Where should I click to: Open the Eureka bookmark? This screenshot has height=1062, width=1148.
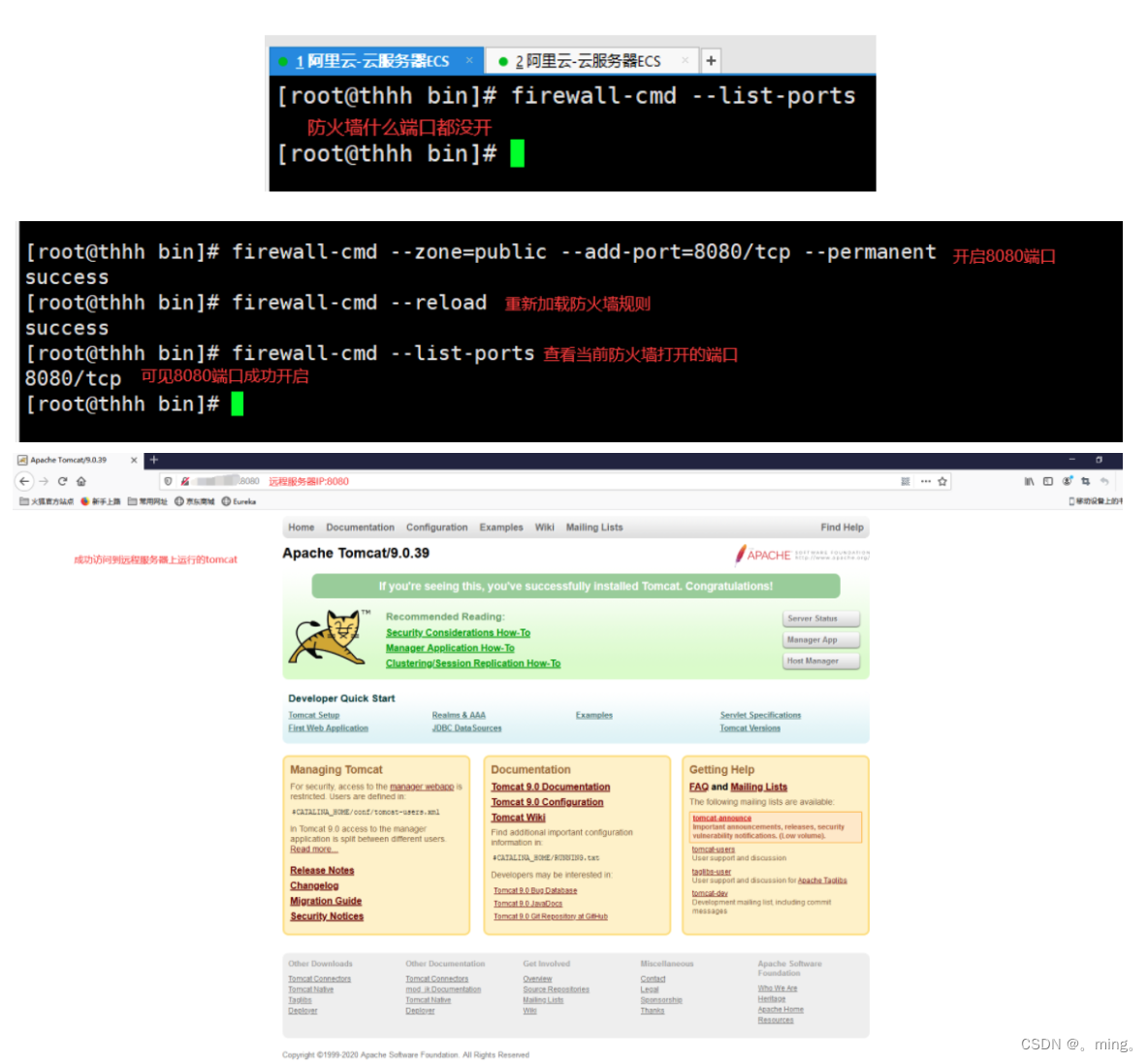[239, 501]
